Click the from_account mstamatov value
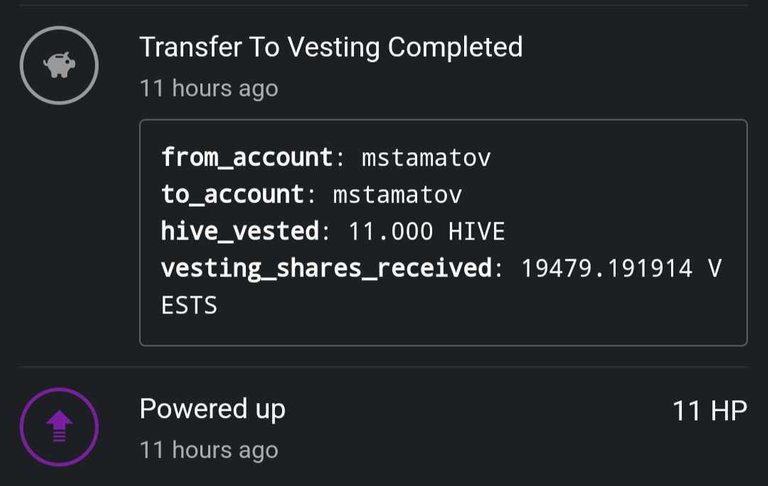The image size is (768, 486). (426, 158)
